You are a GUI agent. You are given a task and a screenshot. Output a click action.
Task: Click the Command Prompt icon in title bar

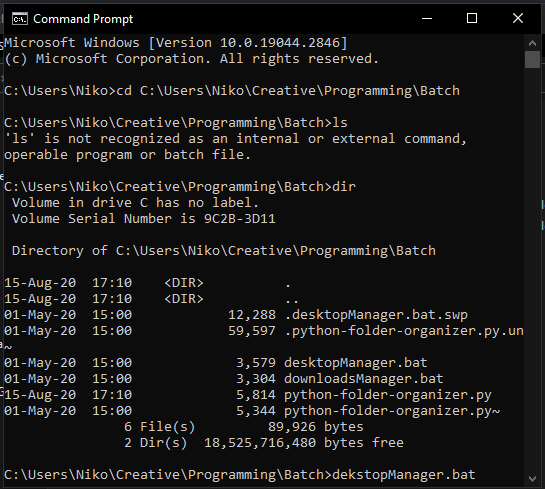click(x=19, y=19)
